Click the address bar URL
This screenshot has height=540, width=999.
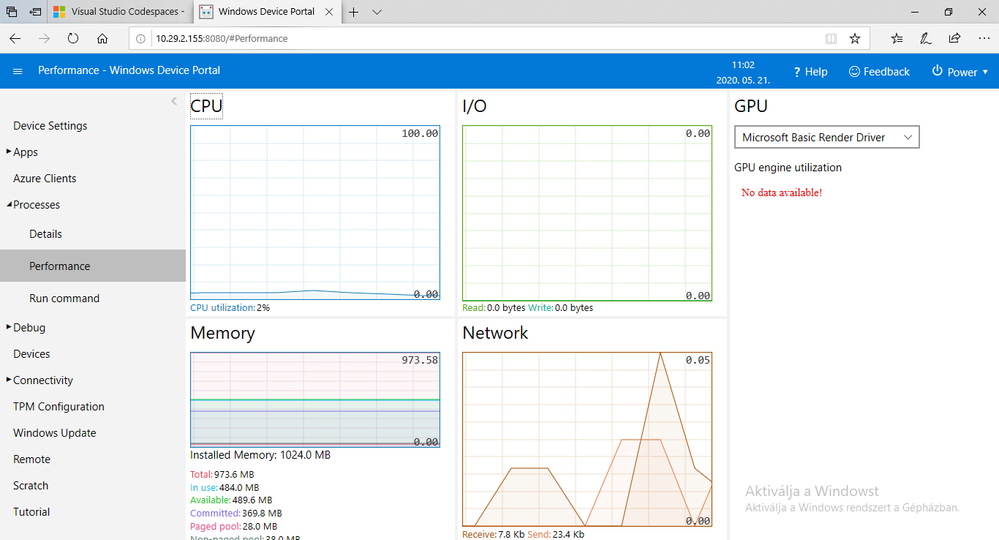[222, 39]
